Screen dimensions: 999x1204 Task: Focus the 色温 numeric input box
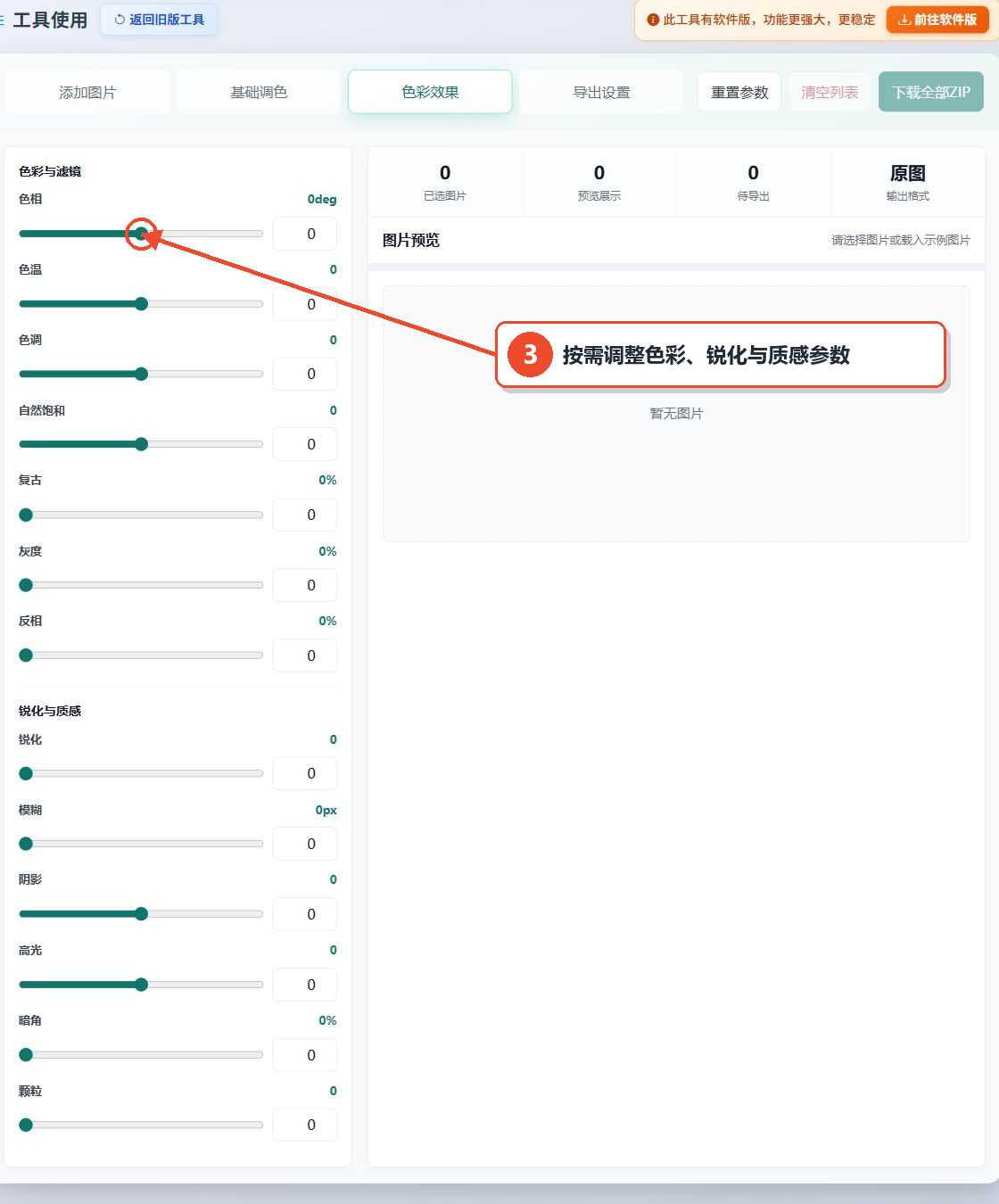click(305, 304)
